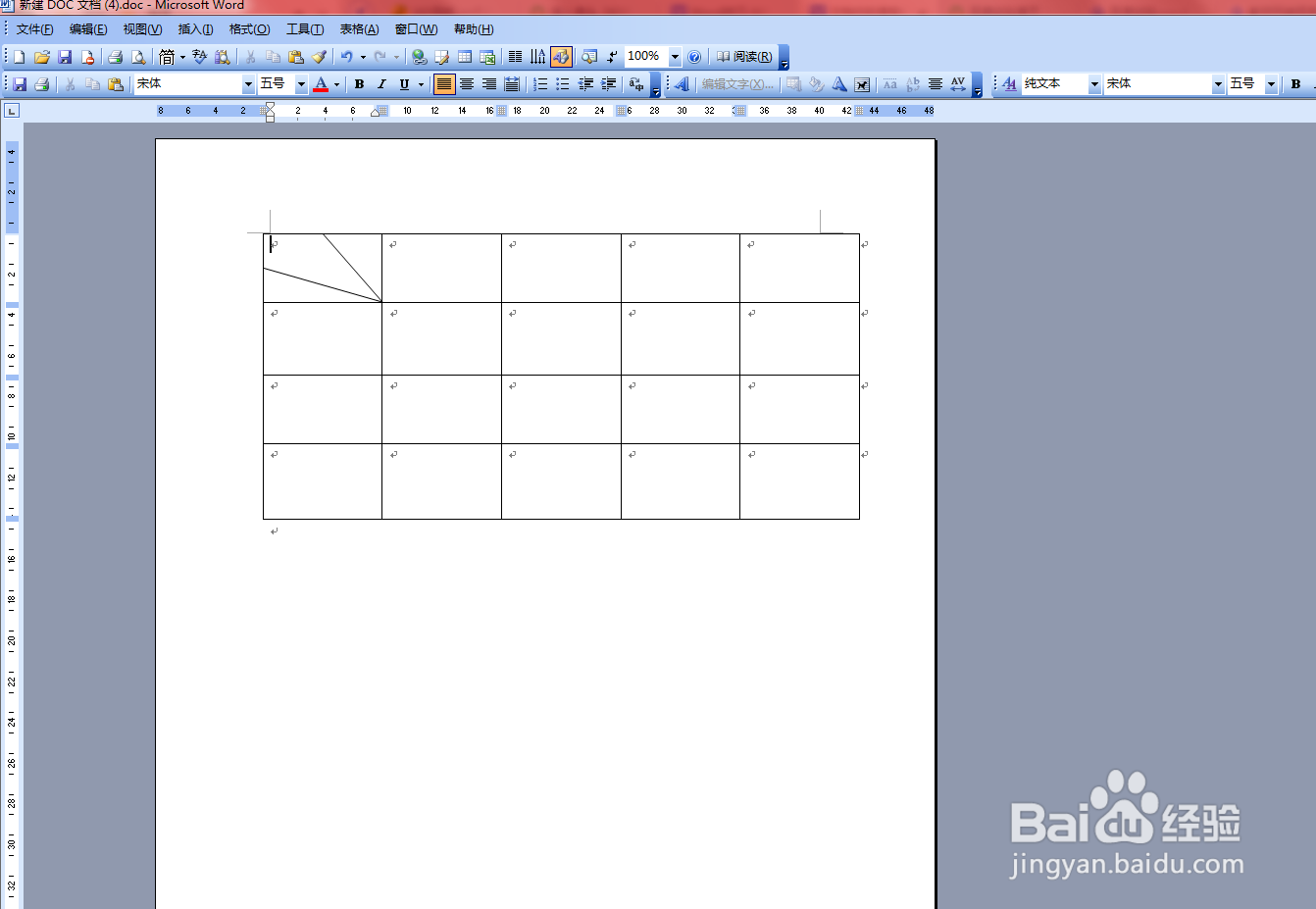
Task: Toggle the numbered list button
Action: click(540, 84)
